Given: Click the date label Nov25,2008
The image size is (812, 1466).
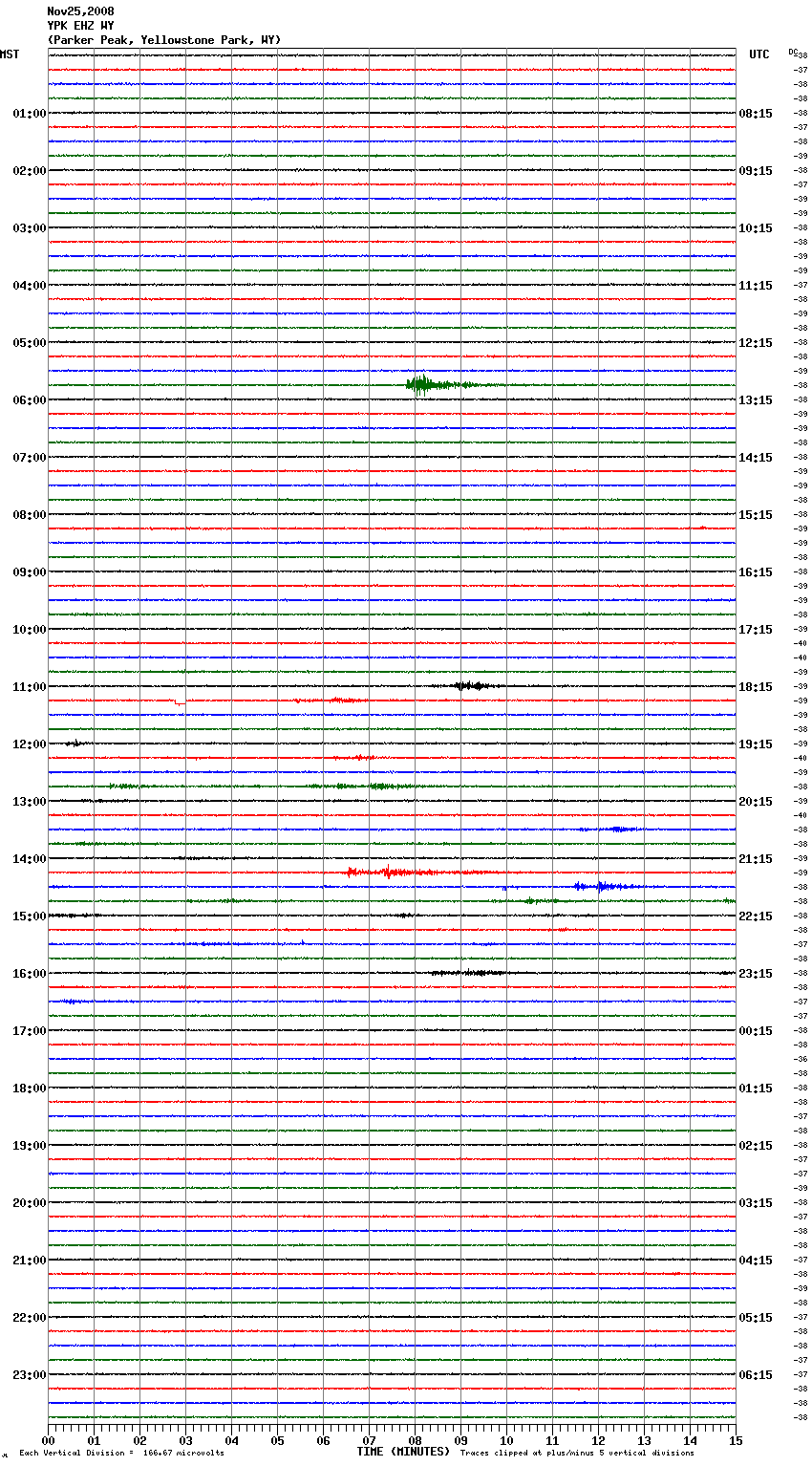Looking at the screenshot, I should [x=80, y=11].
